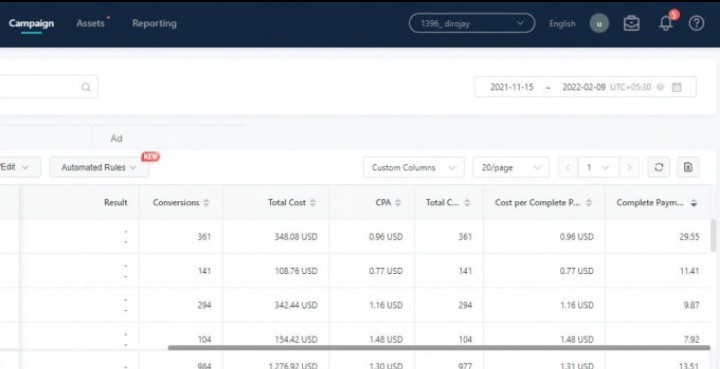The height and width of the screenshot is (369, 720).
Task: Go to the Reporting tab
Action: tap(154, 23)
